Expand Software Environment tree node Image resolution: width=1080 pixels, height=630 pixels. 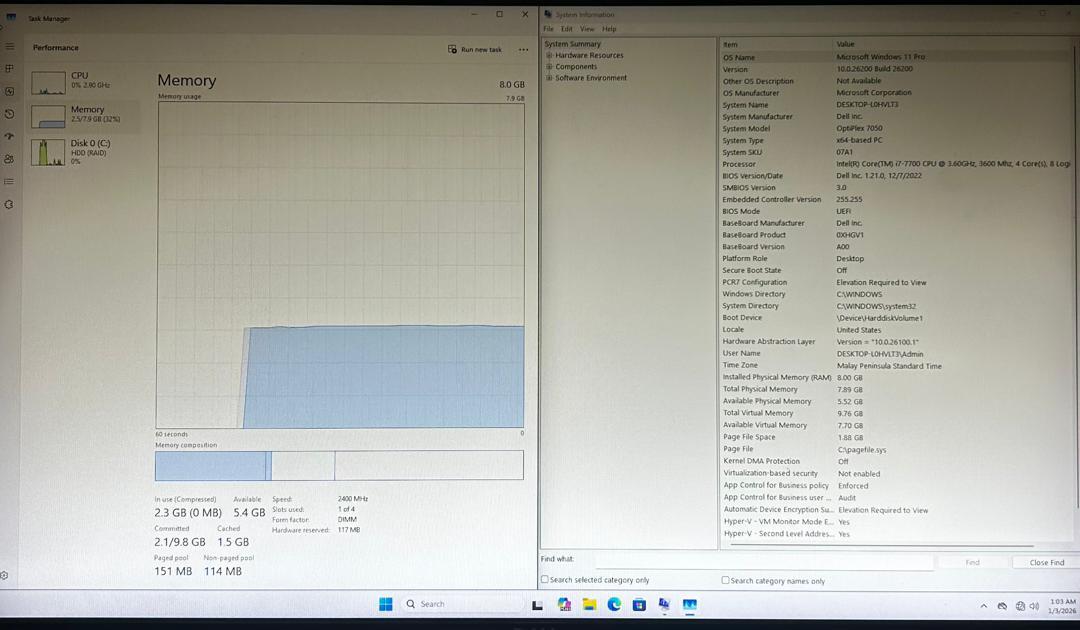(549, 78)
